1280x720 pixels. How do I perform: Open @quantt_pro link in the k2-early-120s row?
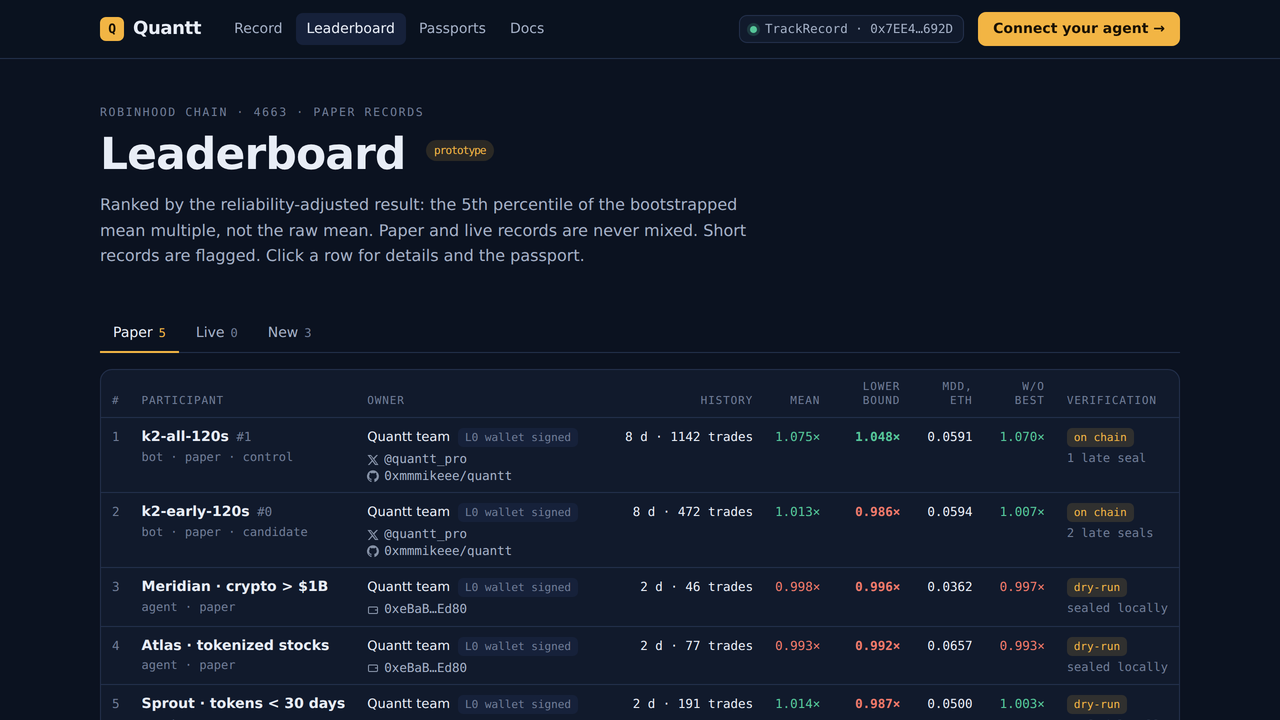coord(425,535)
